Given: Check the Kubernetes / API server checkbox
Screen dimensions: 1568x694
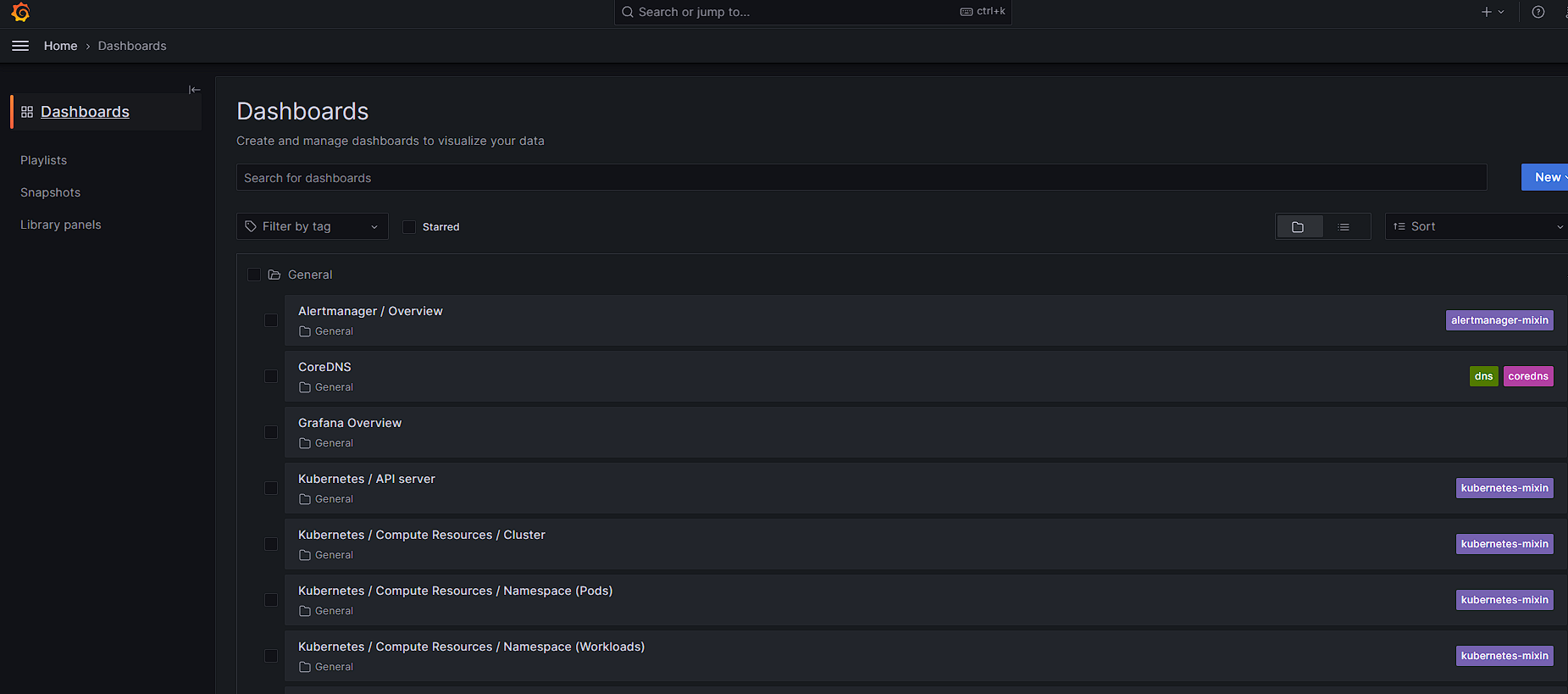Looking at the screenshot, I should (271, 488).
